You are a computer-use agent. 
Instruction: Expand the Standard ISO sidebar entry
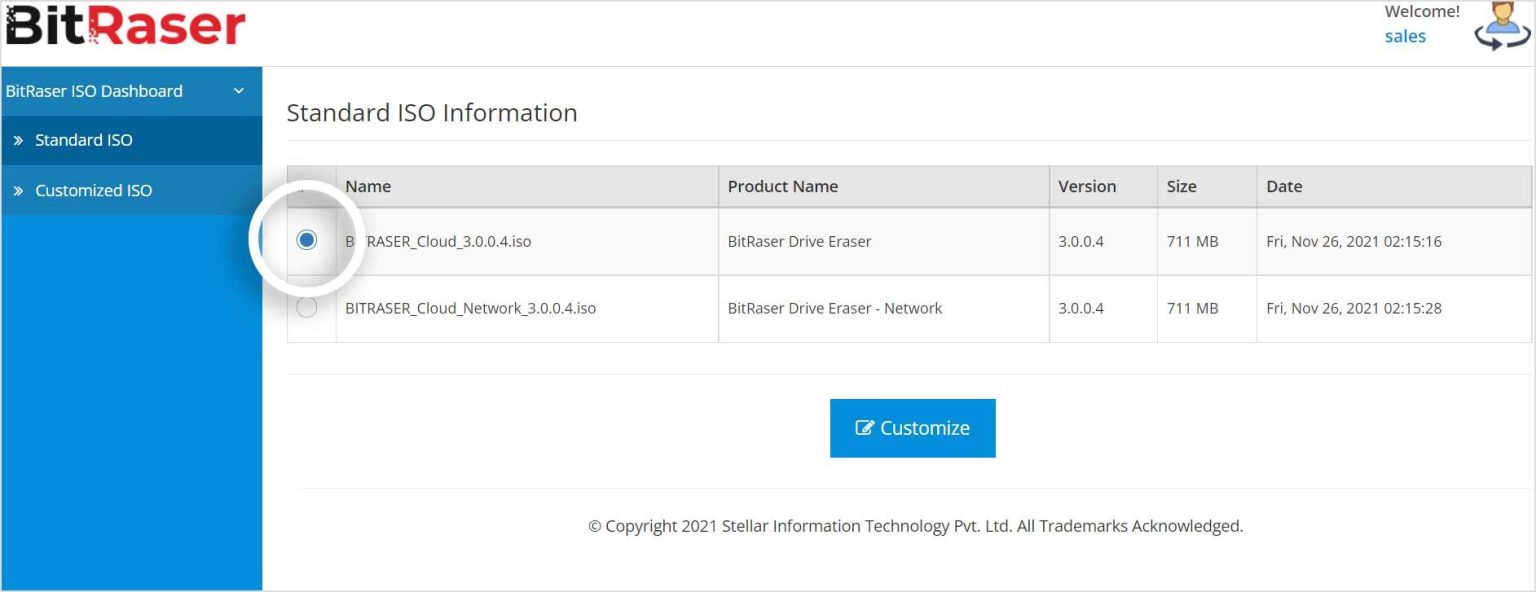click(x=86, y=140)
